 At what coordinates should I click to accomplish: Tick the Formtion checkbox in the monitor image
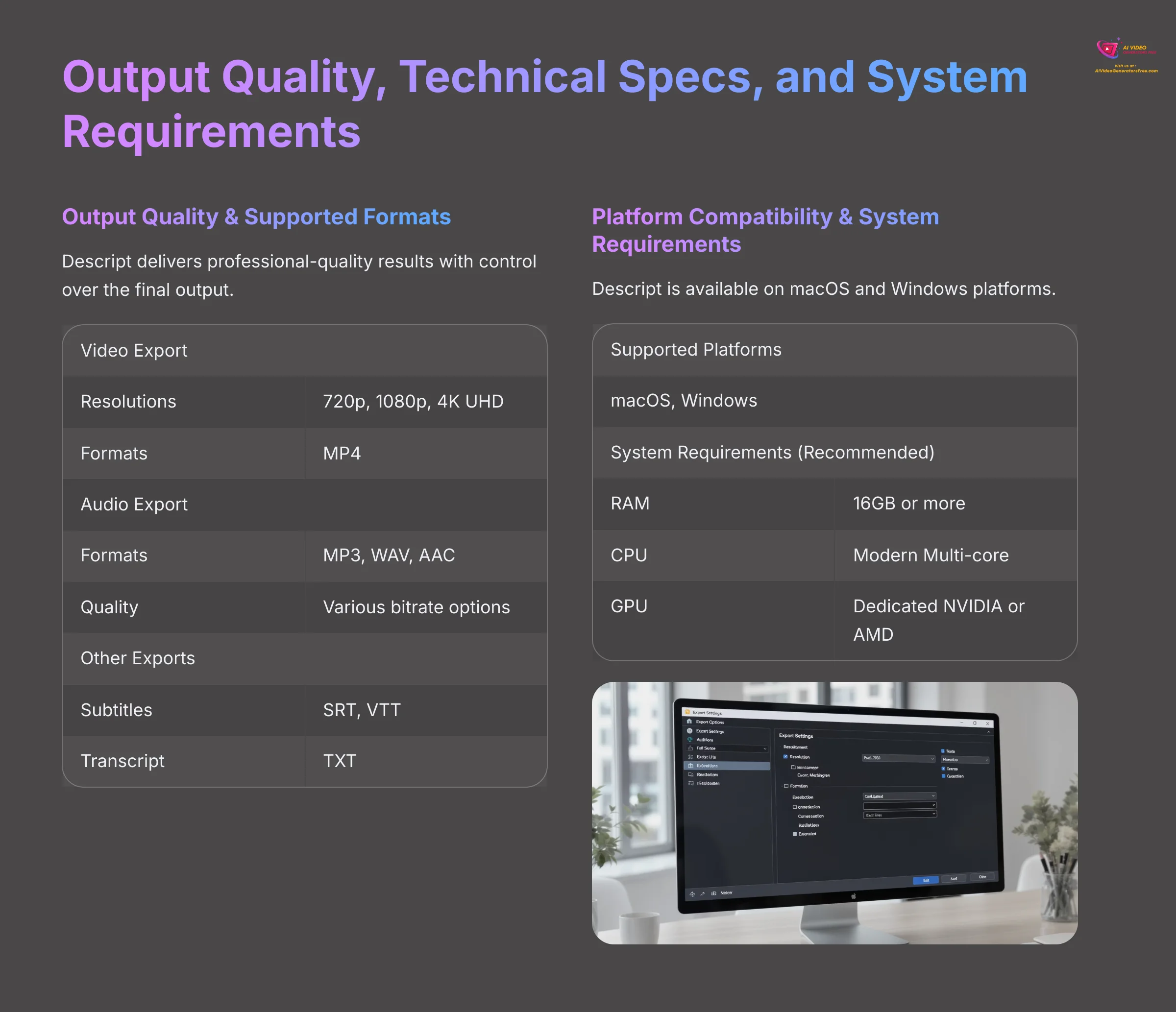tap(786, 786)
